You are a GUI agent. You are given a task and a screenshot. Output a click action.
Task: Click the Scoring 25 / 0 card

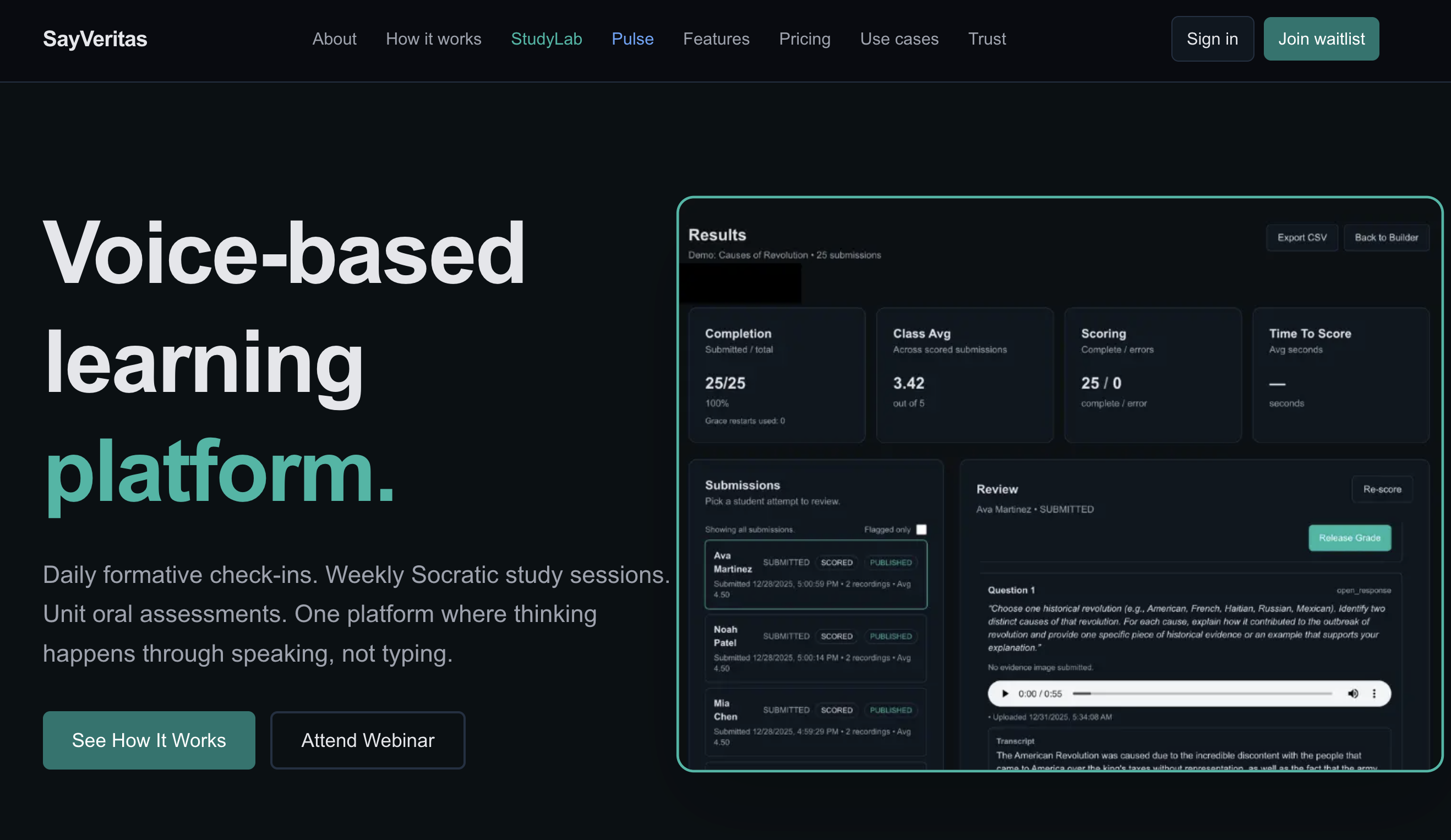click(1153, 375)
